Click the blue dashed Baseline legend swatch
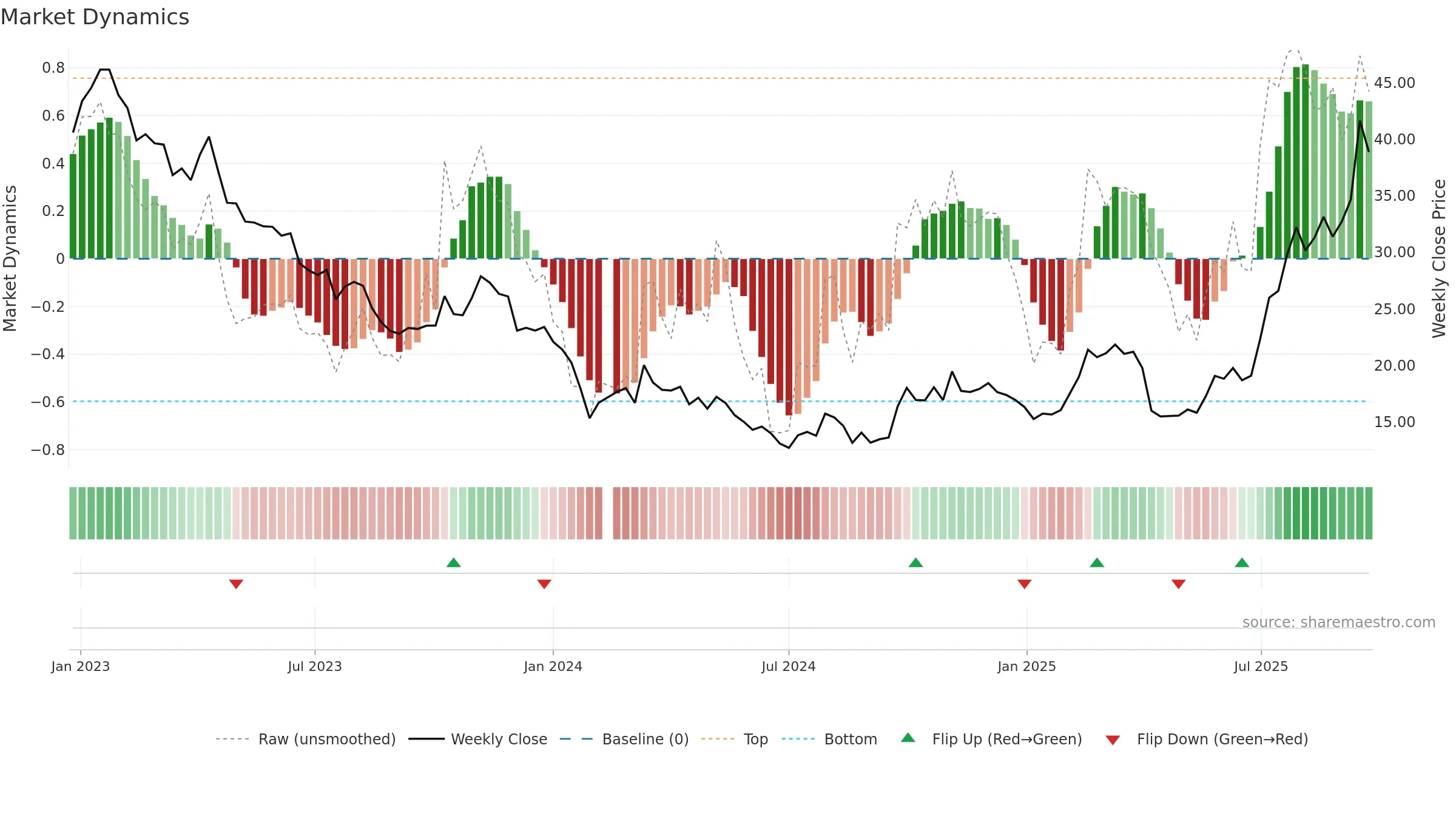Image resolution: width=1456 pixels, height=819 pixels. tap(576, 739)
